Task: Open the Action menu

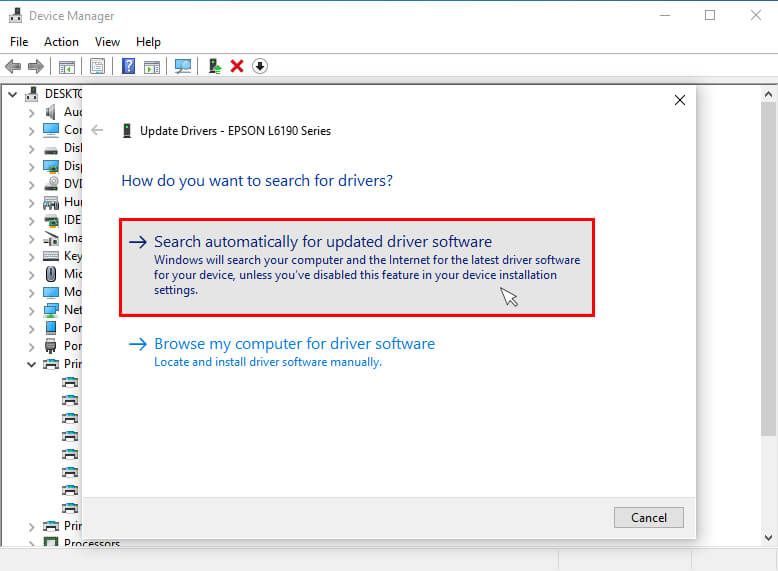Action: tap(61, 42)
